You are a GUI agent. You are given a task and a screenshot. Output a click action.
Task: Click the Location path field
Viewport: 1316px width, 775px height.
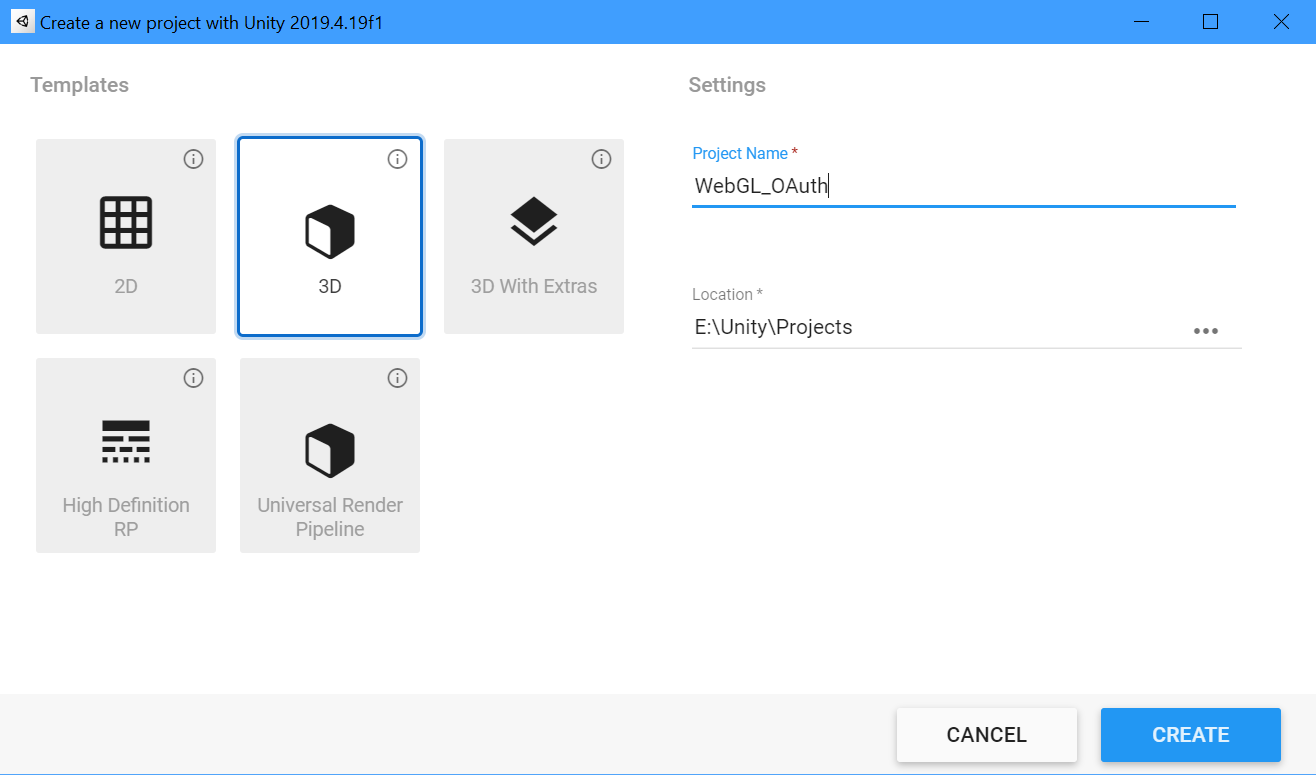[x=935, y=328]
